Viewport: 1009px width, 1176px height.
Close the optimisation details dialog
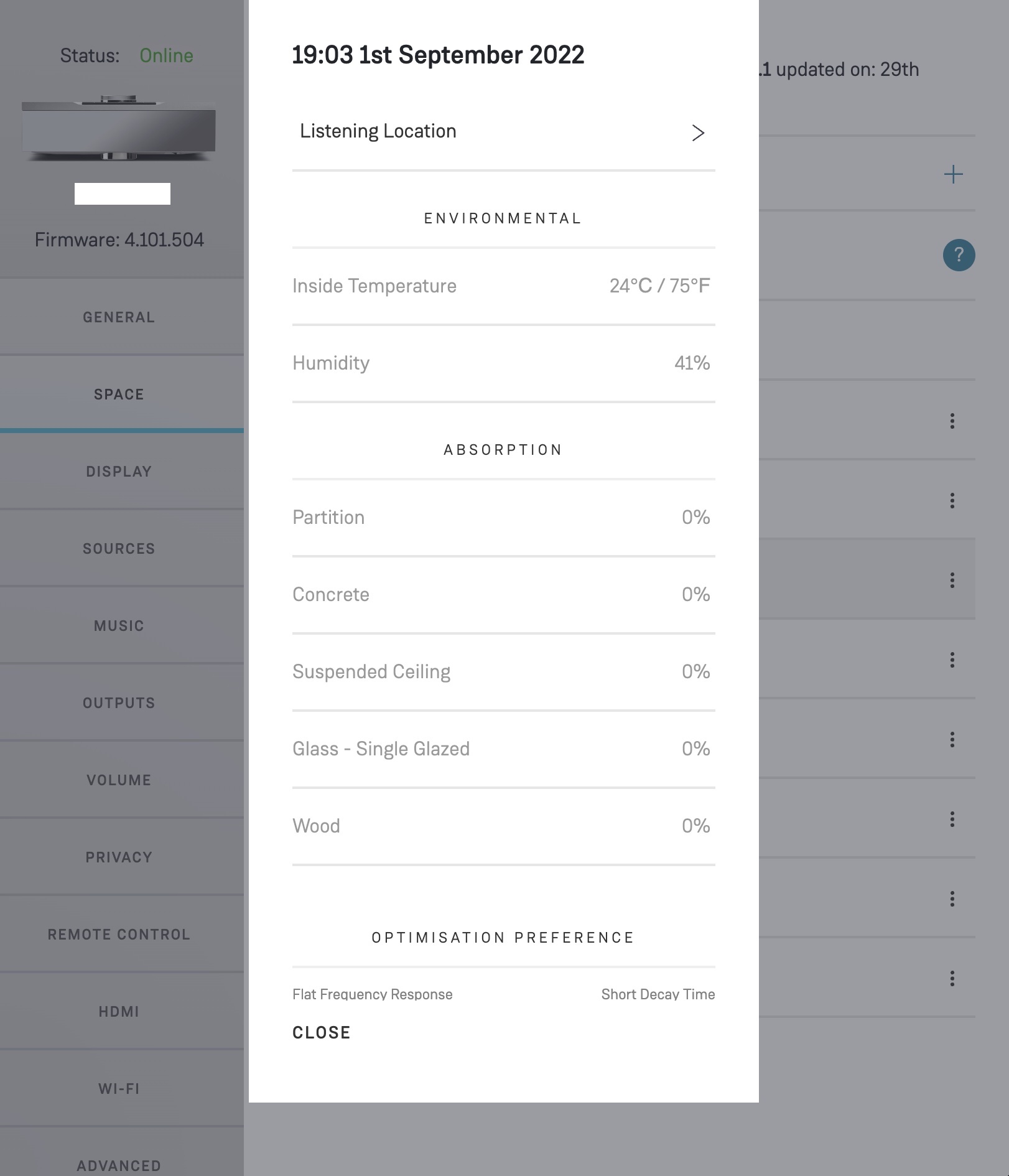pyautogui.click(x=322, y=1033)
